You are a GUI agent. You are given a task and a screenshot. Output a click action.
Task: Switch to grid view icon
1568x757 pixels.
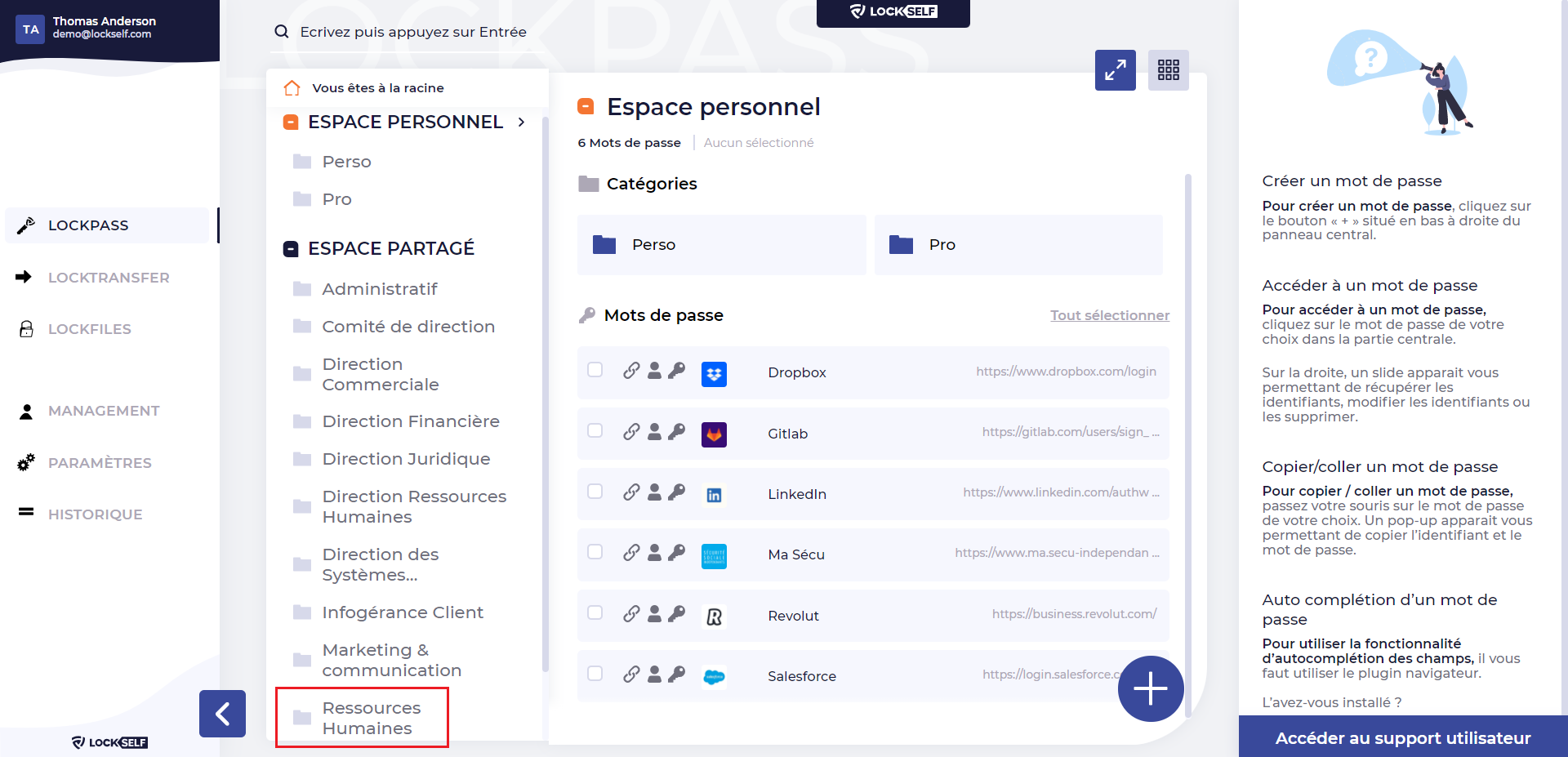[1168, 69]
